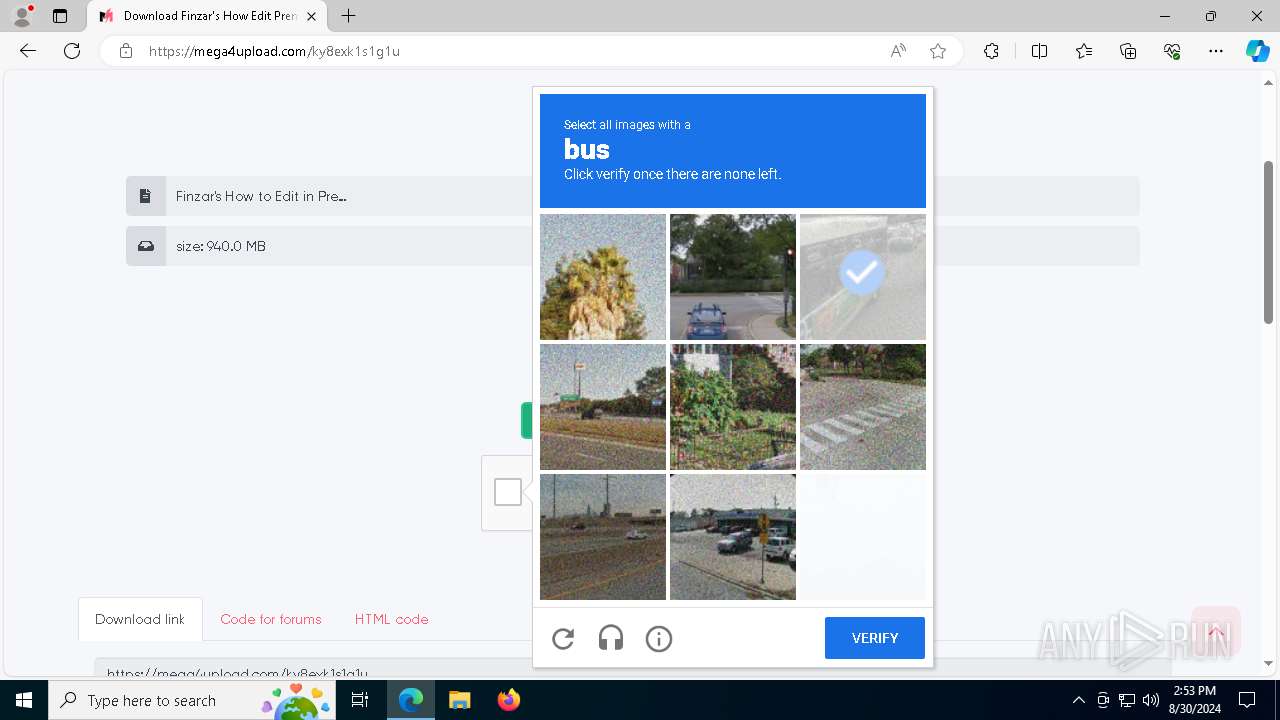
Task: Select the crosswalk stripes captcha tile
Action: click(863, 407)
